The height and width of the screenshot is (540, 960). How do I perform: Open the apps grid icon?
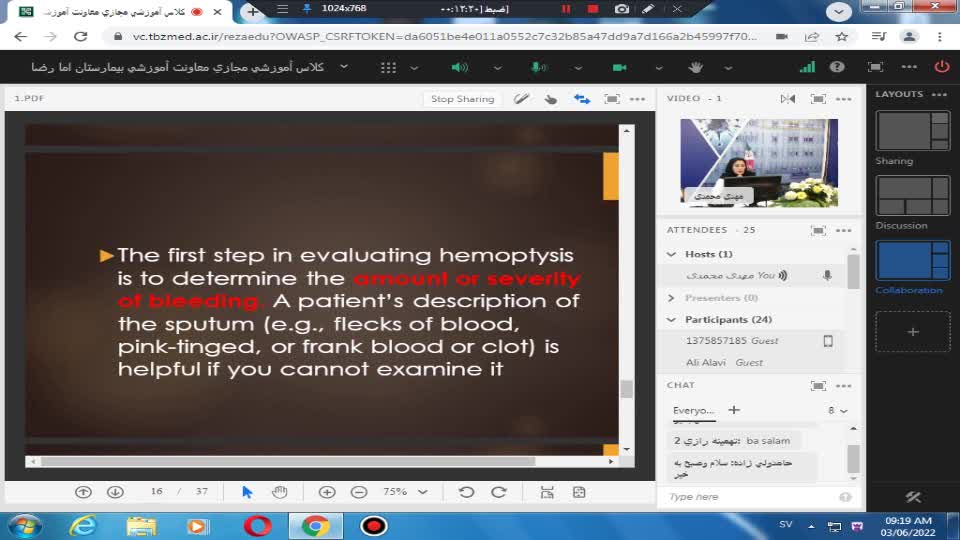[x=388, y=67]
